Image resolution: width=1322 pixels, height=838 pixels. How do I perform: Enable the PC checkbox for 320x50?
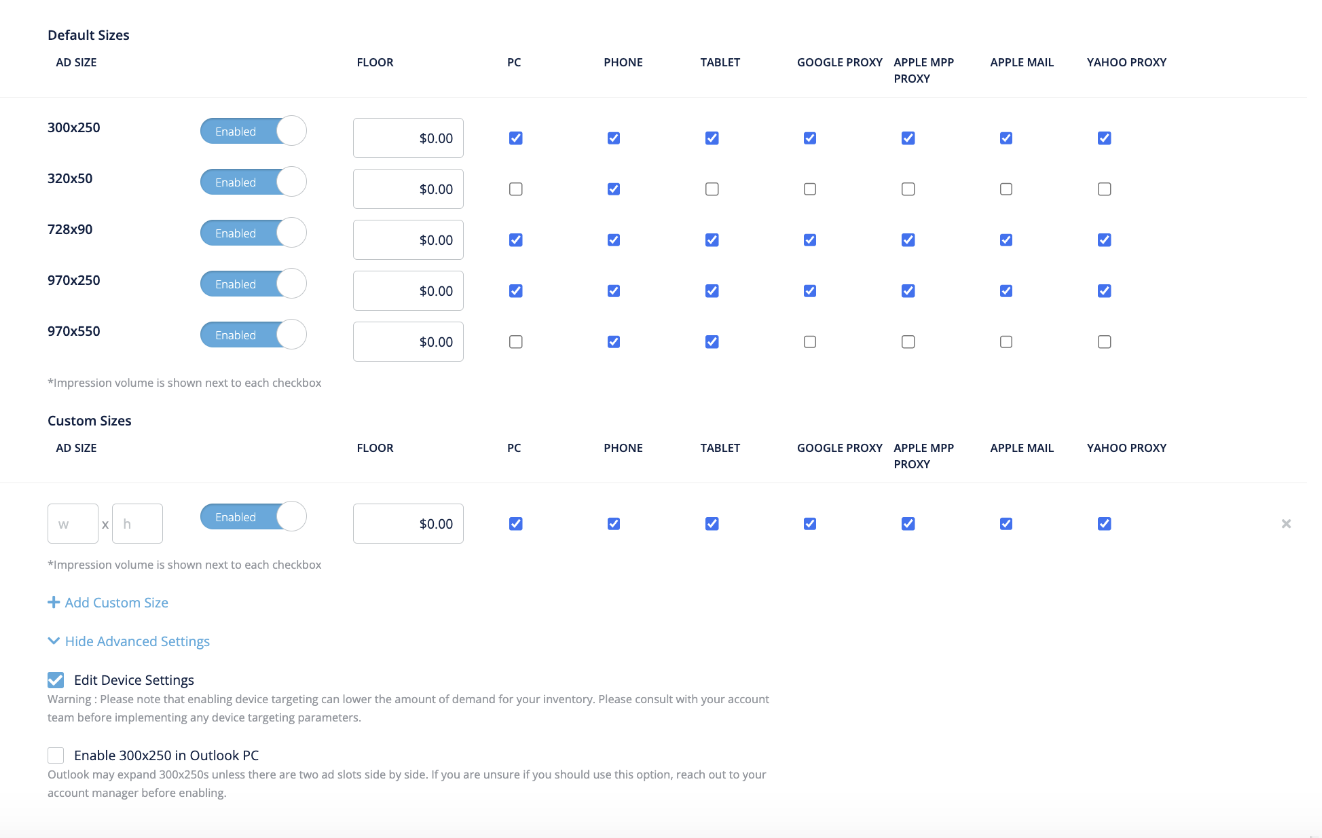tap(515, 188)
